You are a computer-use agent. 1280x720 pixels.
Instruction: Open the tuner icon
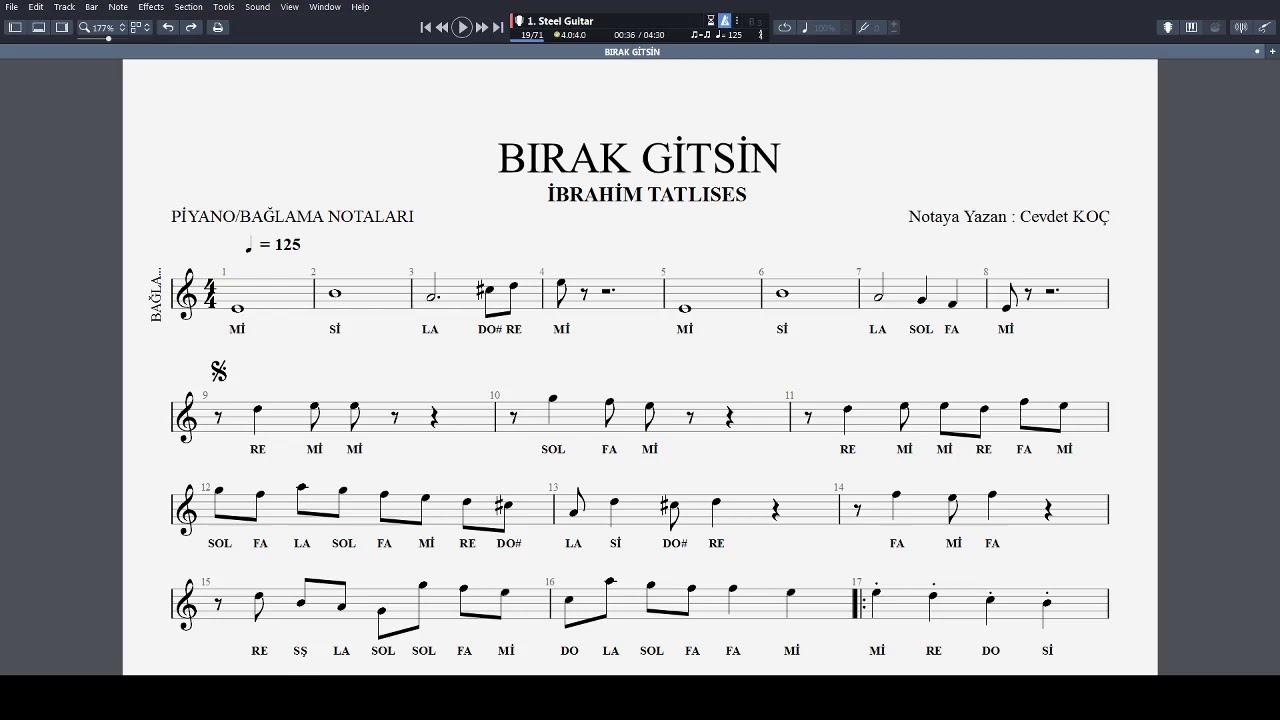click(1241, 28)
